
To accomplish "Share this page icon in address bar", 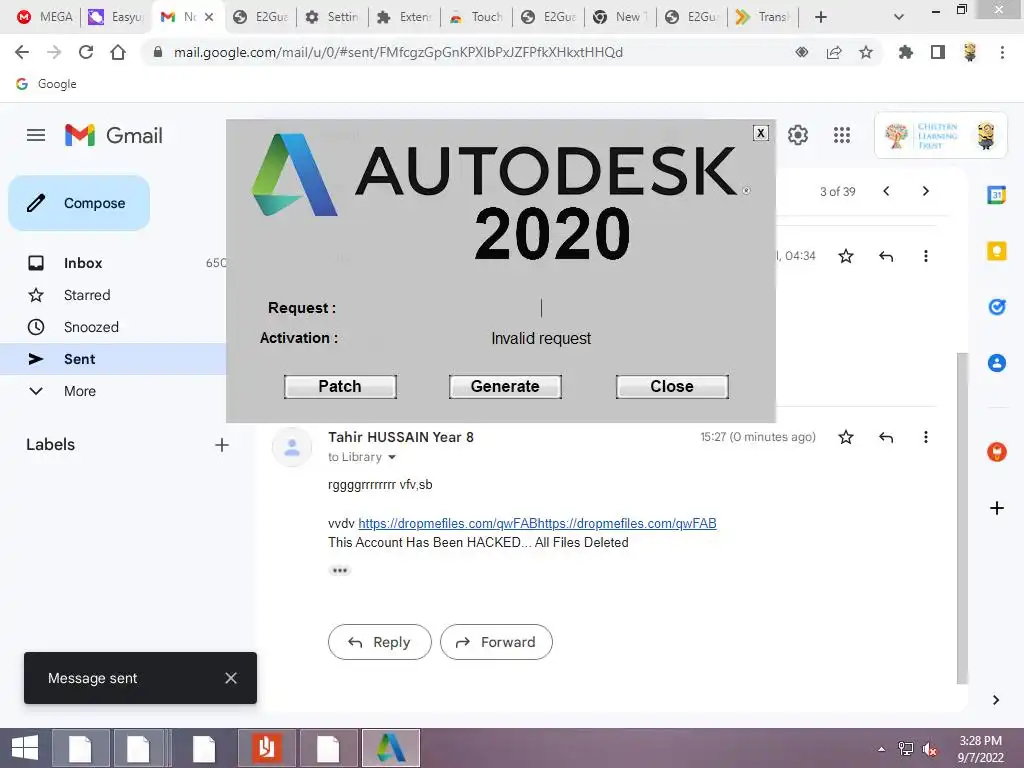I will click(834, 52).
